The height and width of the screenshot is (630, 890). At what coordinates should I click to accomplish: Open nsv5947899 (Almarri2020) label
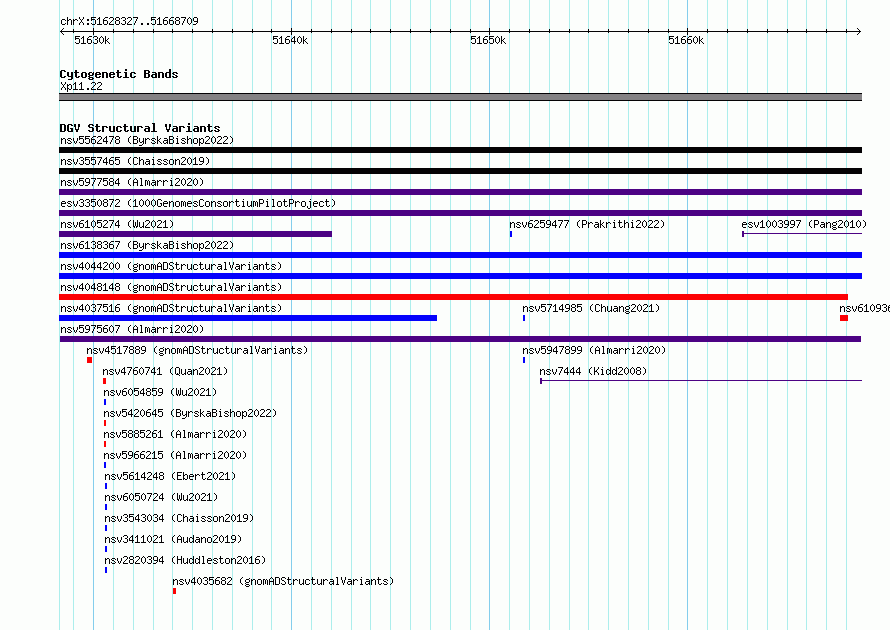(x=594, y=350)
